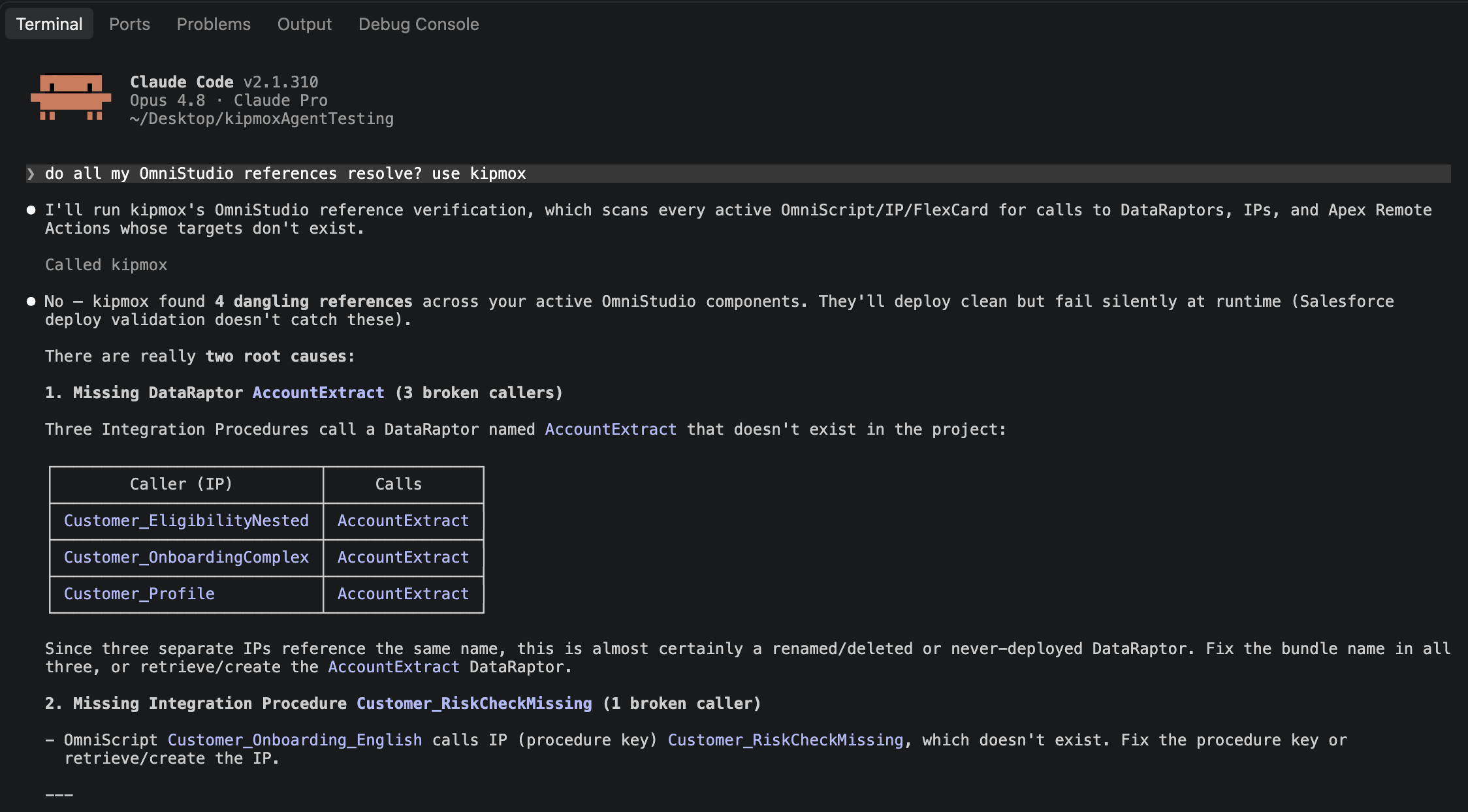Click the text '(1 broken caller)'
The height and width of the screenshot is (812, 1468).
(x=682, y=704)
